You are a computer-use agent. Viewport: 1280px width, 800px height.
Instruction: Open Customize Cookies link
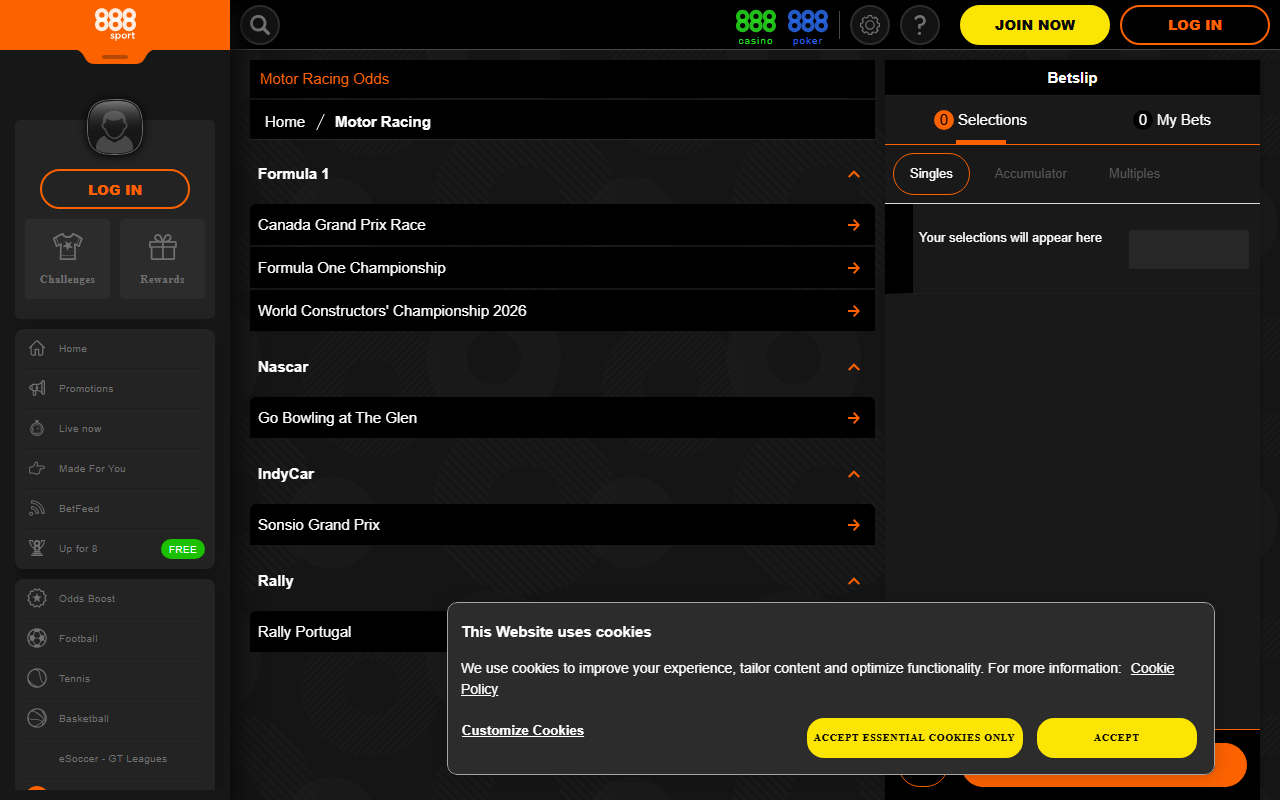click(523, 731)
